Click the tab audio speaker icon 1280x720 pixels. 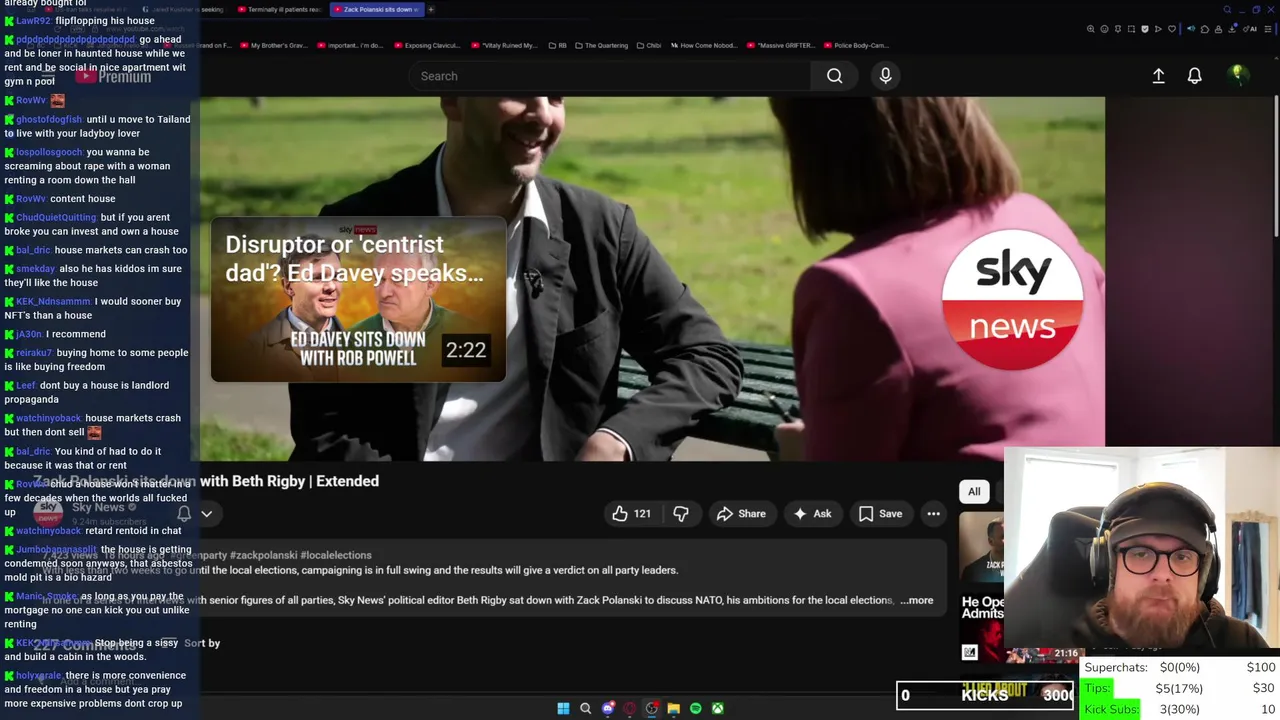(x=1191, y=29)
